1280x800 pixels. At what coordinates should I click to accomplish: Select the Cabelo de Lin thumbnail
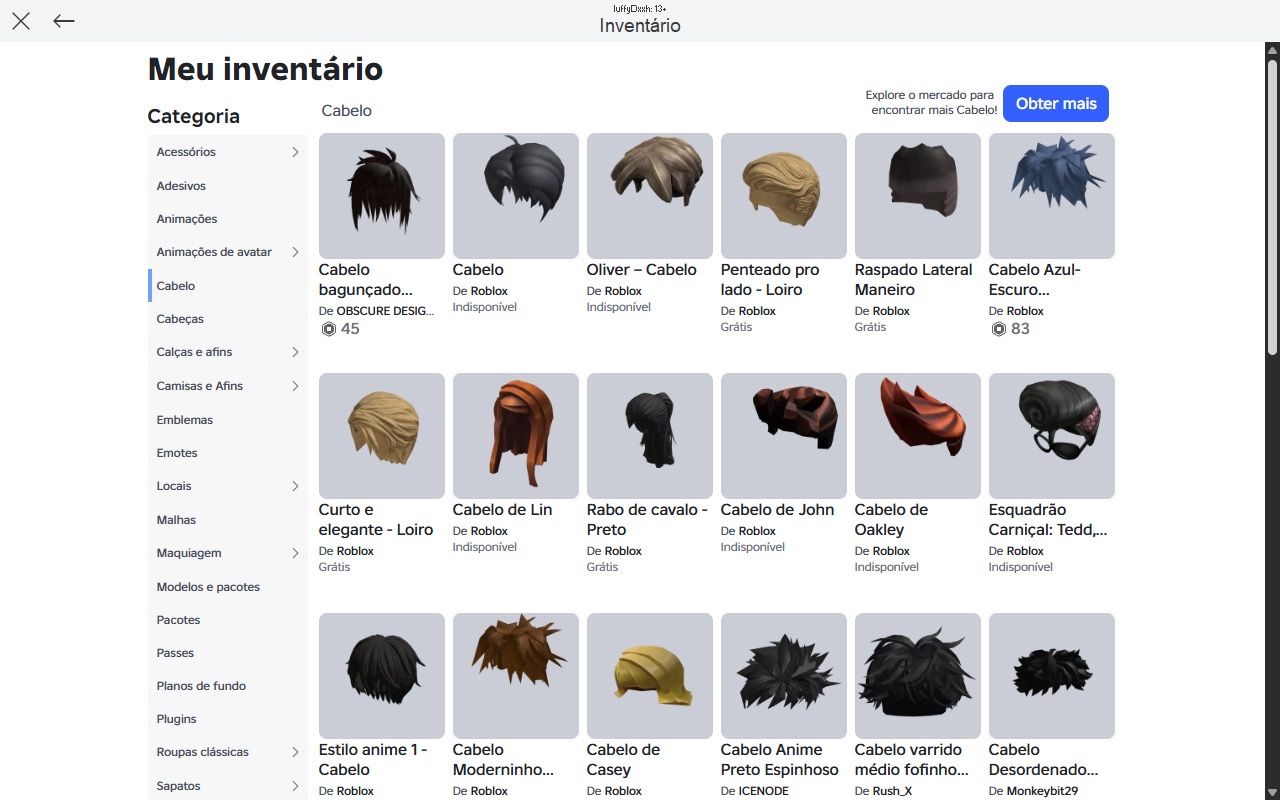[x=516, y=436]
